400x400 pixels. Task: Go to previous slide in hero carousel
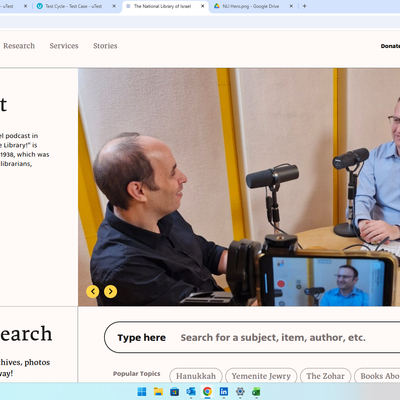93,292
